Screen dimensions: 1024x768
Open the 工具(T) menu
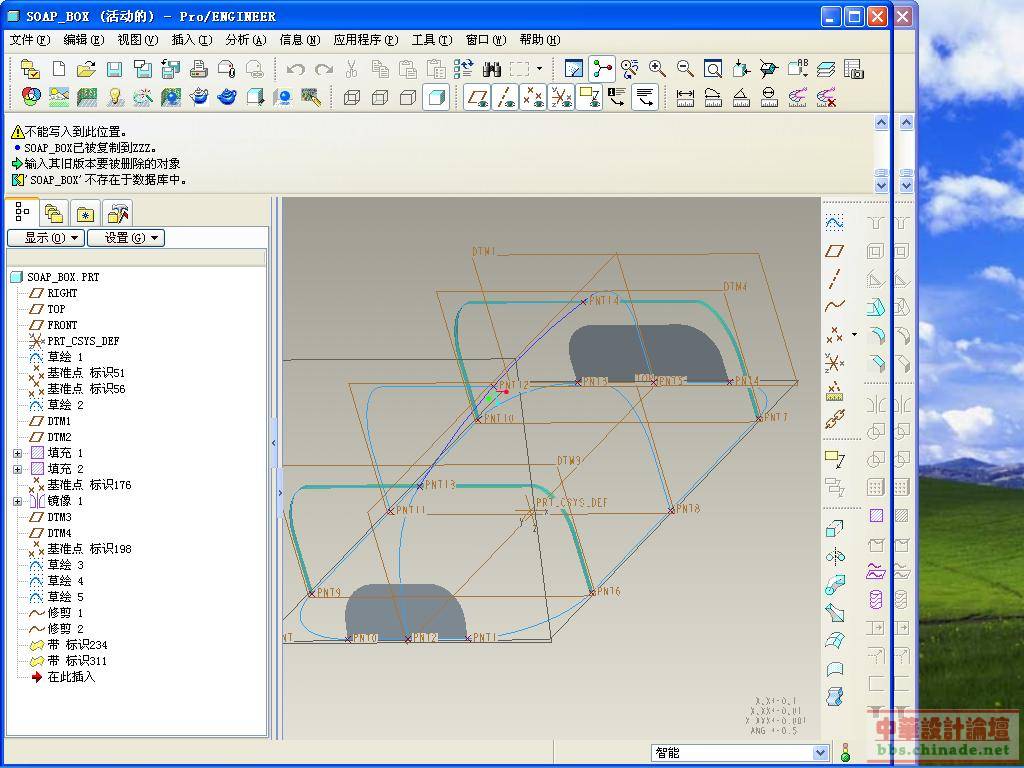point(432,40)
